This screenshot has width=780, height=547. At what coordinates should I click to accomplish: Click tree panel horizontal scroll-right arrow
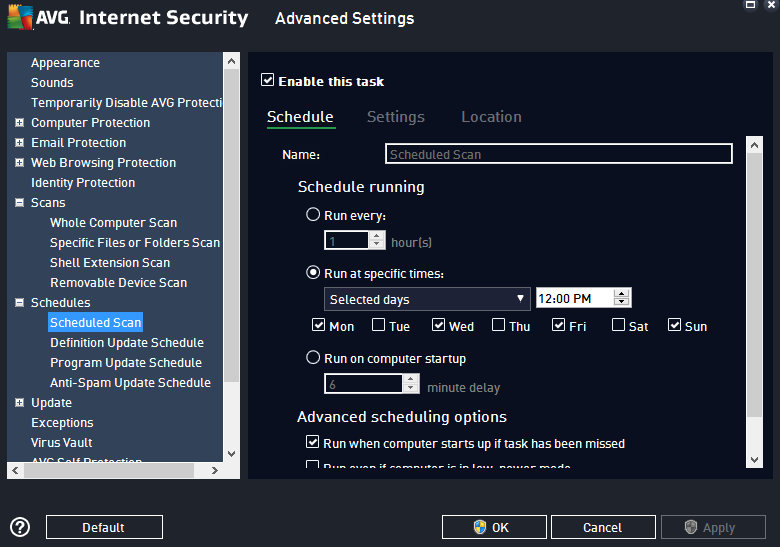click(x=214, y=470)
